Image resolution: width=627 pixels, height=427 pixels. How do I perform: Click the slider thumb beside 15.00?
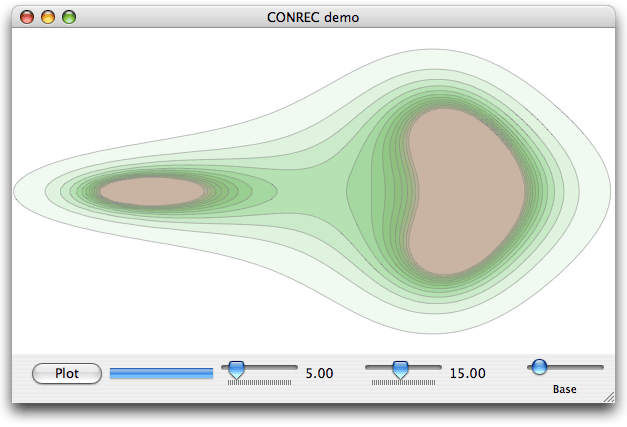click(x=400, y=369)
